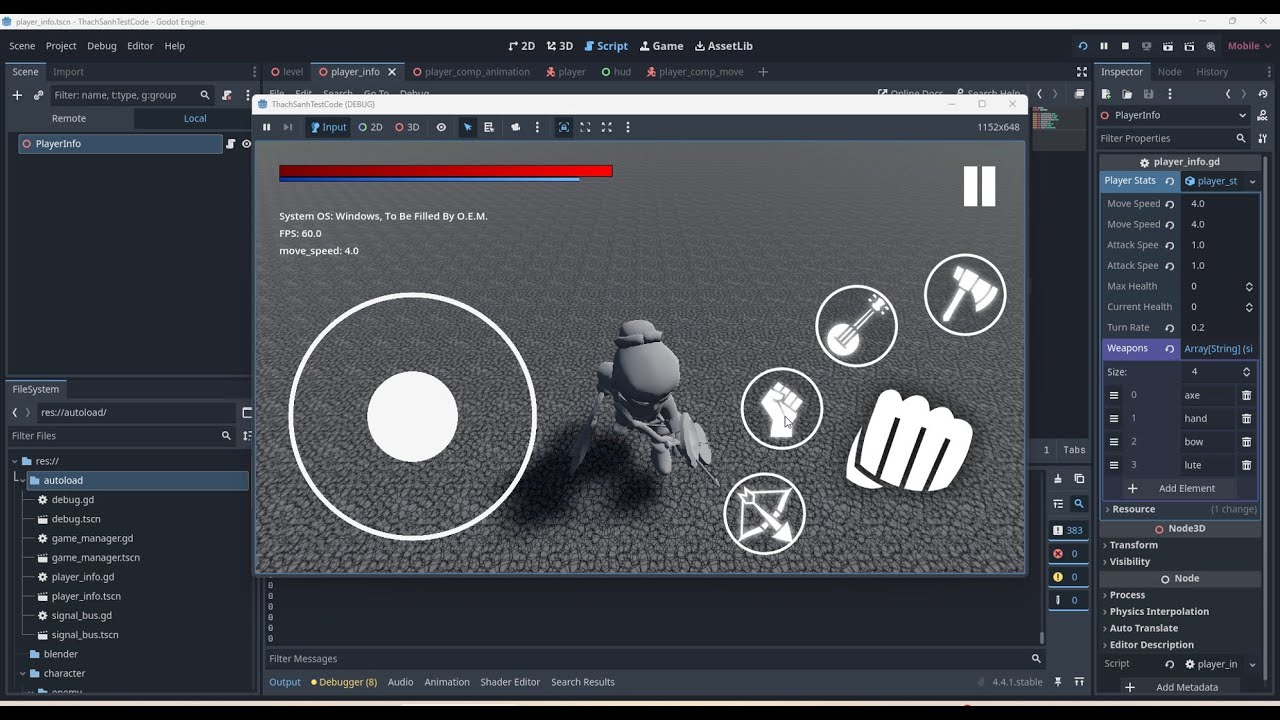Viewport: 1280px width, 720px height.
Task: Switch to the Node tab
Action: (x=1169, y=72)
